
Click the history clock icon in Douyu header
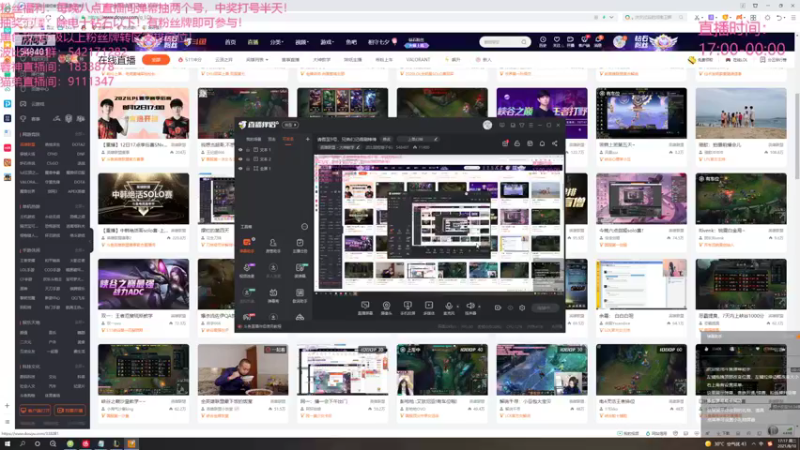click(543, 39)
